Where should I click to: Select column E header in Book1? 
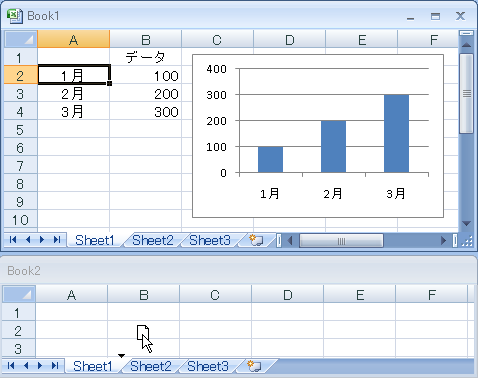click(362, 39)
